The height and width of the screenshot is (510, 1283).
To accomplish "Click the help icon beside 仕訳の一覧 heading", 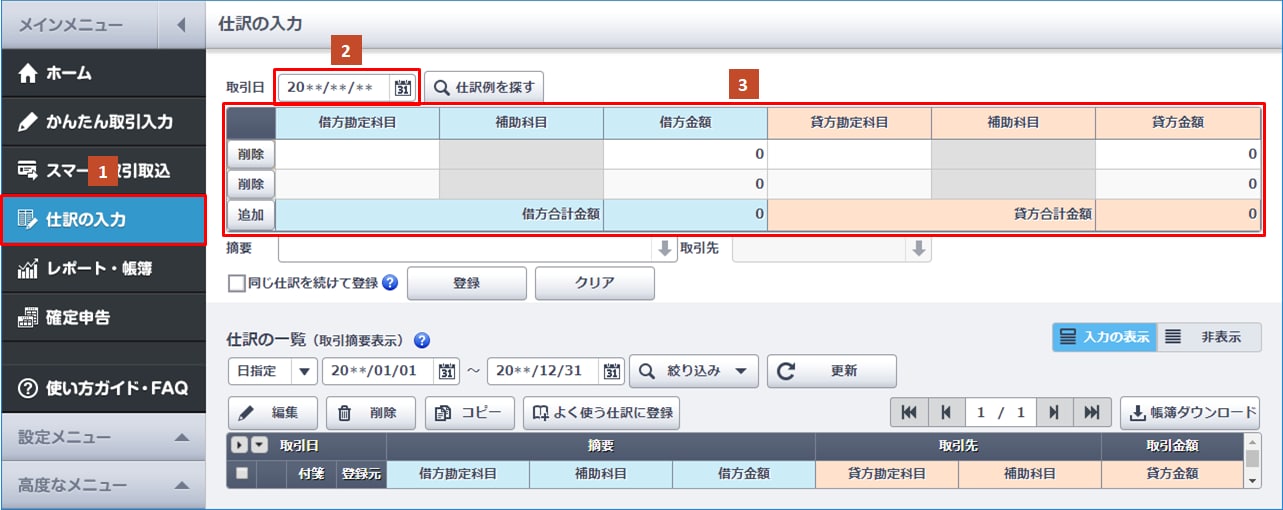I will click(422, 340).
